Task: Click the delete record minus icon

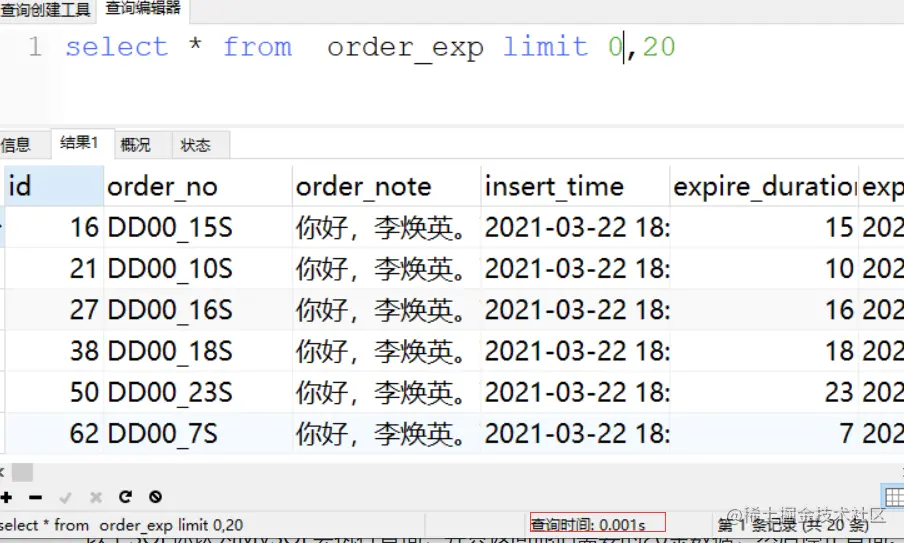Action: [x=36, y=497]
